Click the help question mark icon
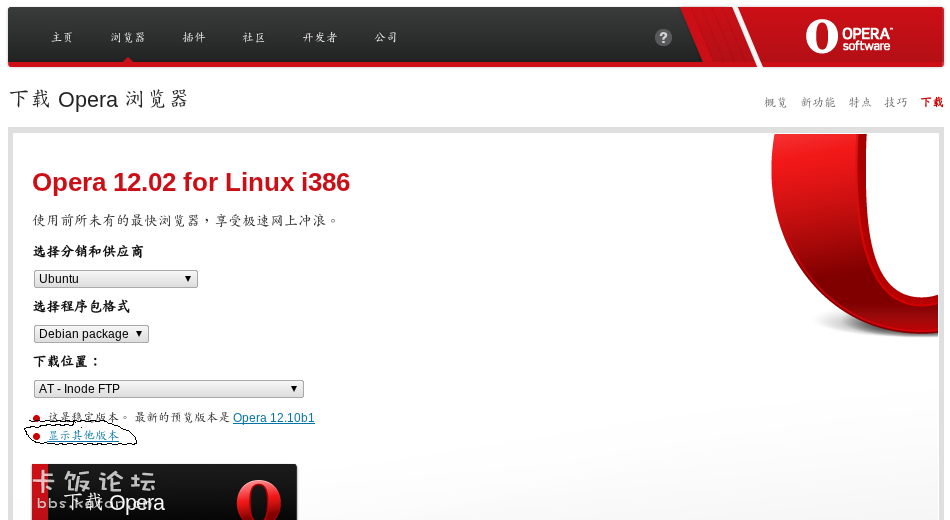950x520 pixels. tap(663, 38)
